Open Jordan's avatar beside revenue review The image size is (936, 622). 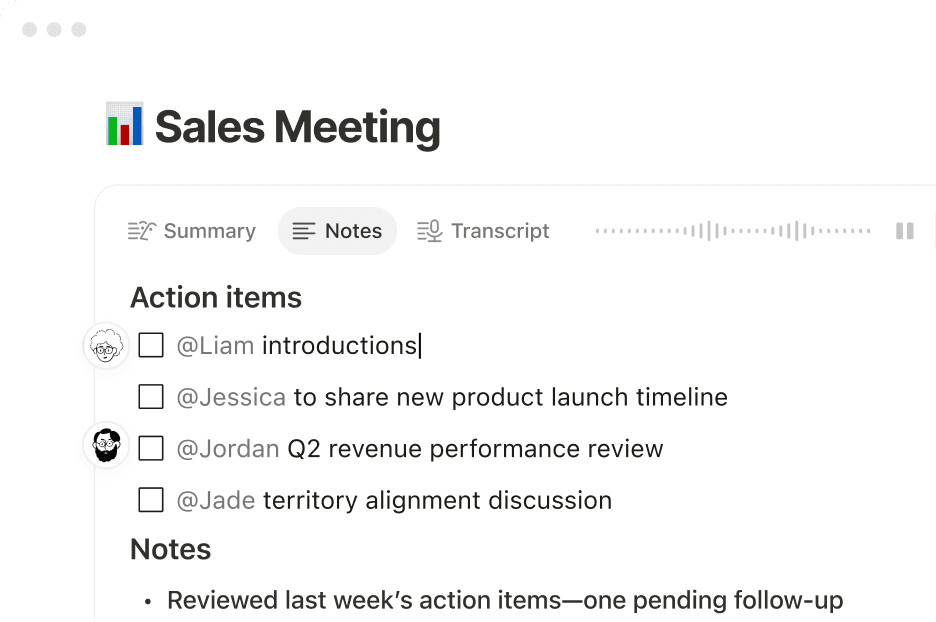coord(105,446)
